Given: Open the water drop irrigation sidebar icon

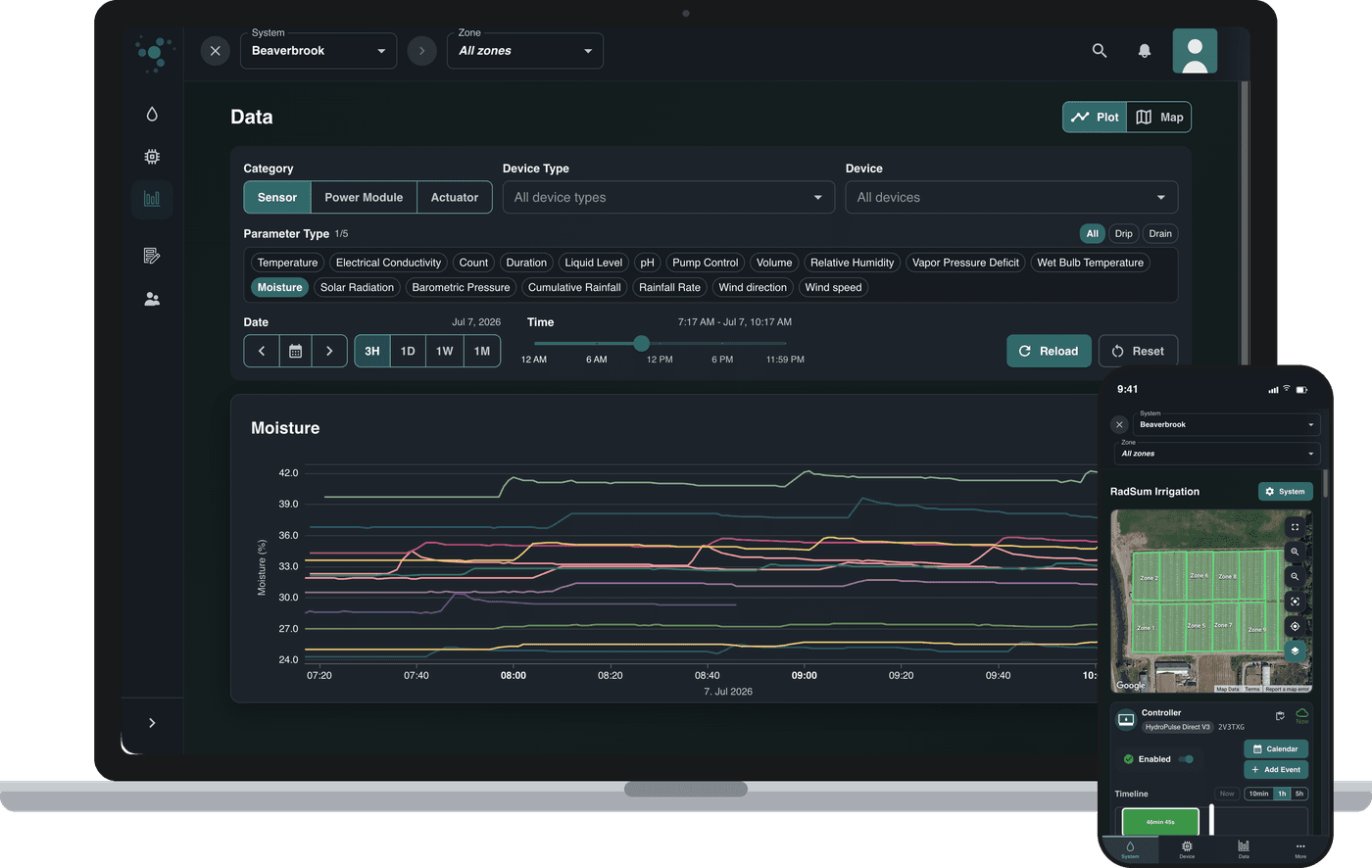Looking at the screenshot, I should pos(152,115).
